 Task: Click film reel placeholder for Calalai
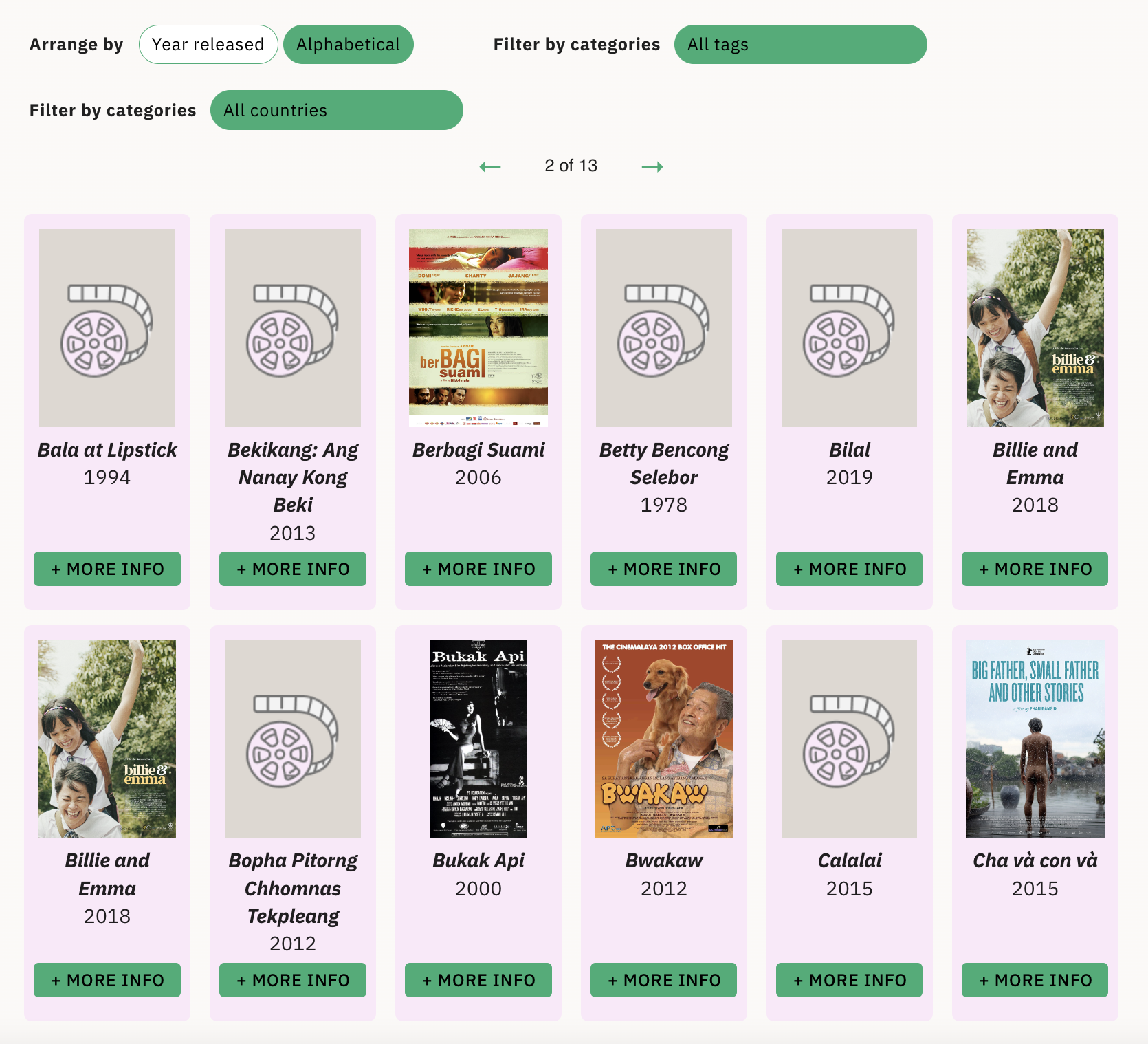(x=850, y=739)
